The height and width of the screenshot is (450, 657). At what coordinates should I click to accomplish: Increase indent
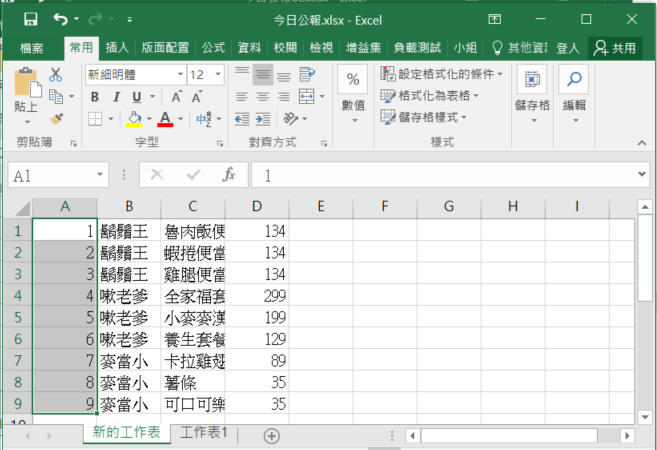pyautogui.click(x=263, y=119)
